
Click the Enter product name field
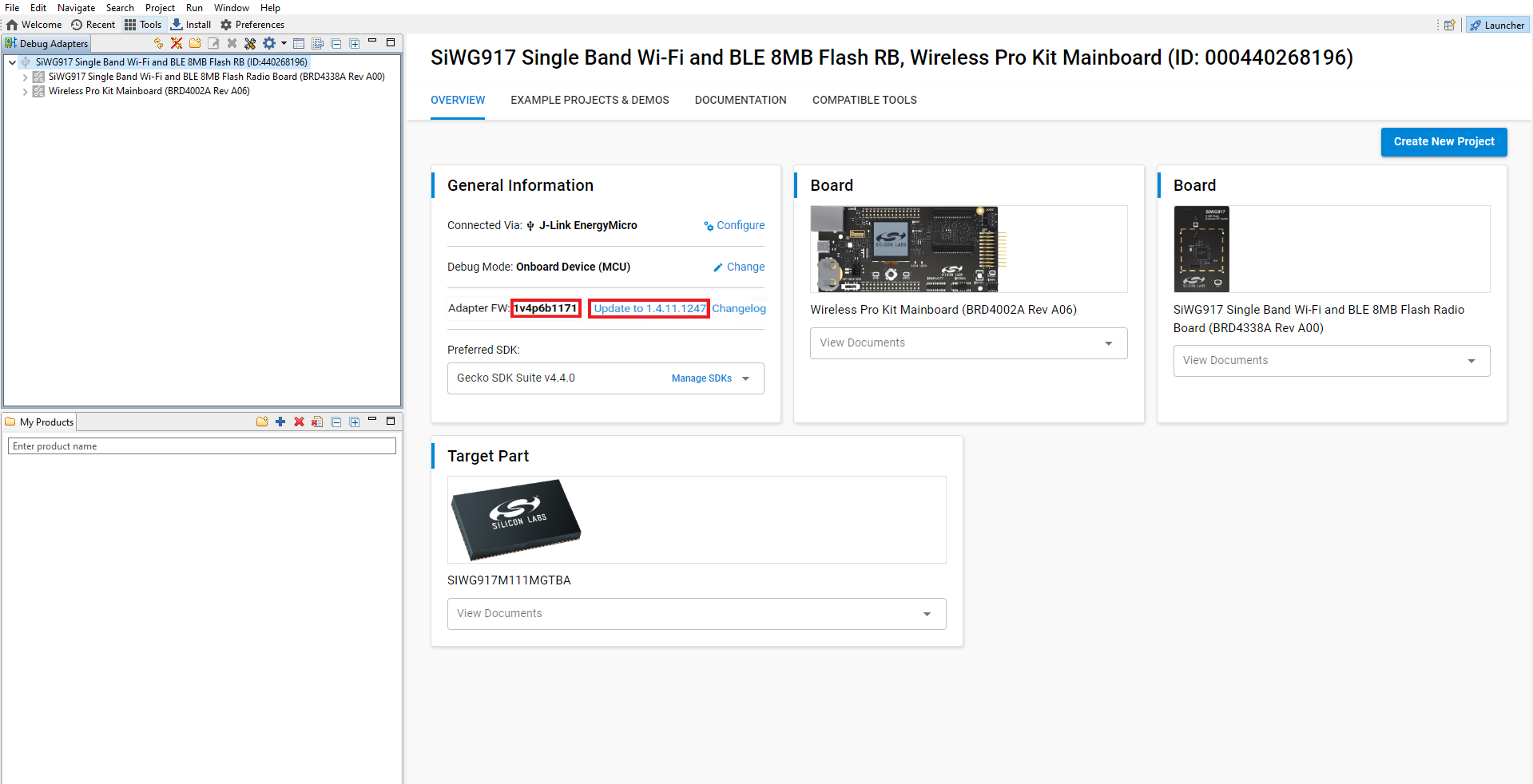click(x=201, y=446)
